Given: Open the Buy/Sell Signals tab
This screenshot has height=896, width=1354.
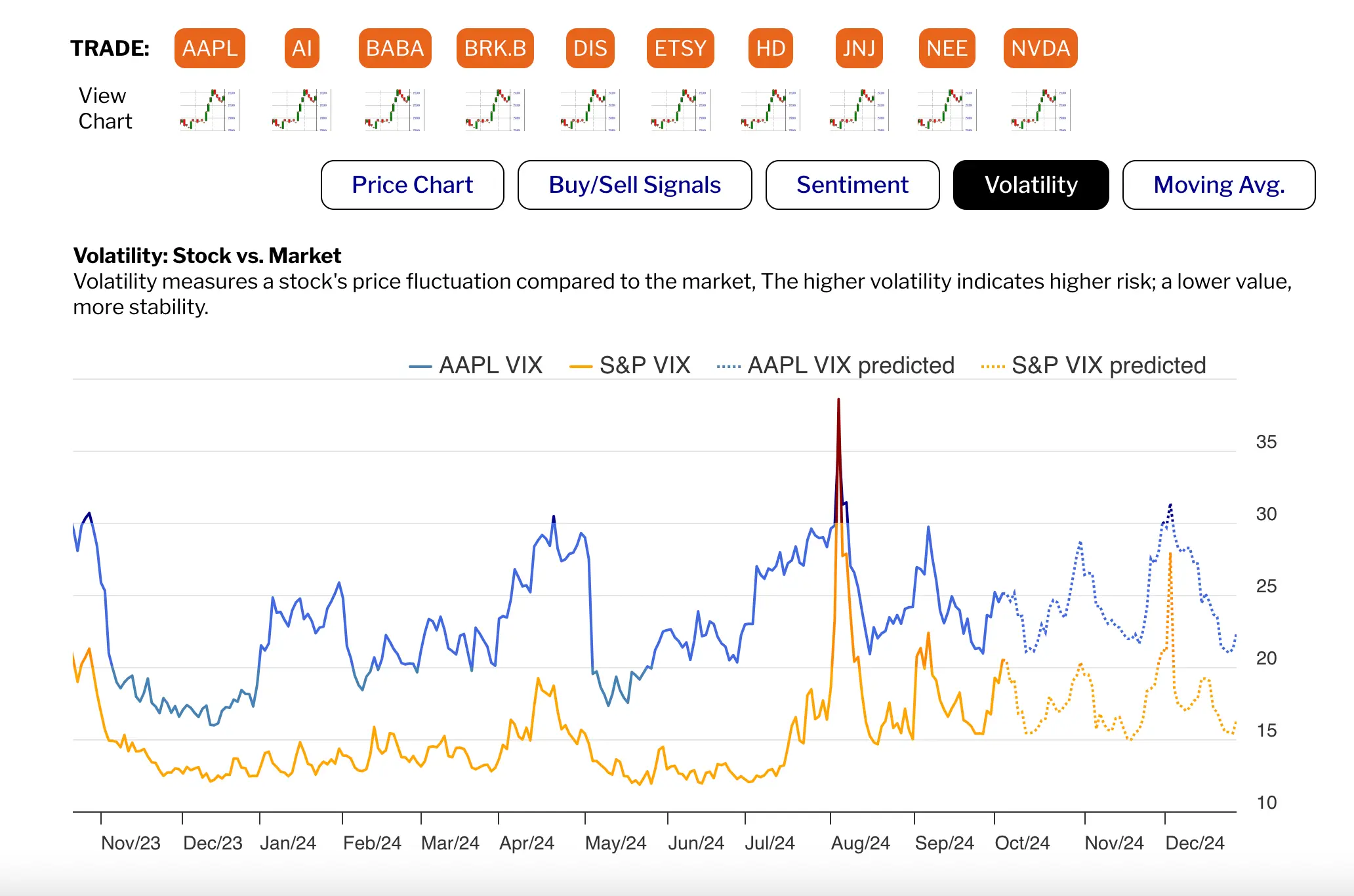Looking at the screenshot, I should pos(635,185).
